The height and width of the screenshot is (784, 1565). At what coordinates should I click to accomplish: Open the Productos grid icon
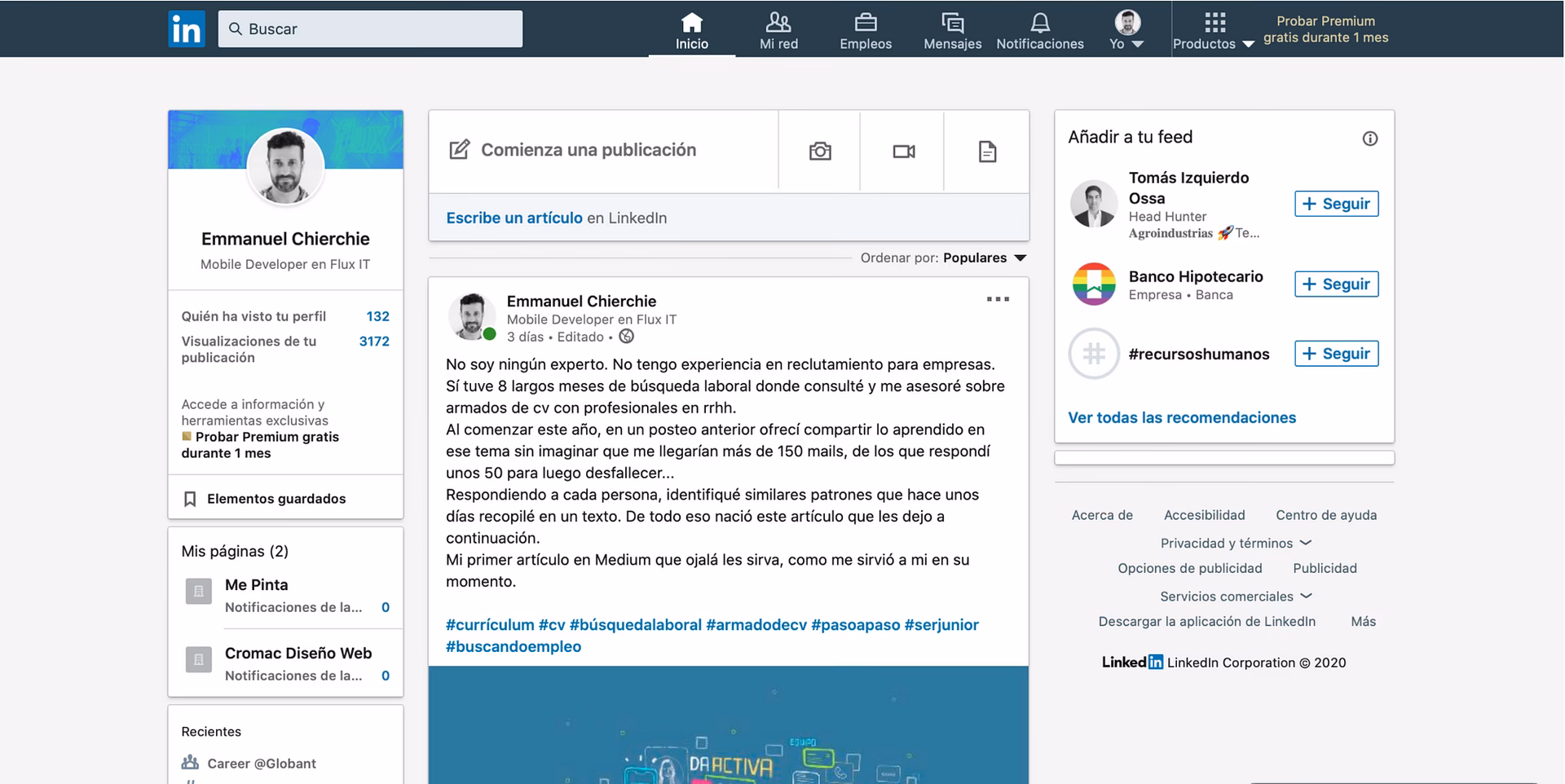point(1215,22)
